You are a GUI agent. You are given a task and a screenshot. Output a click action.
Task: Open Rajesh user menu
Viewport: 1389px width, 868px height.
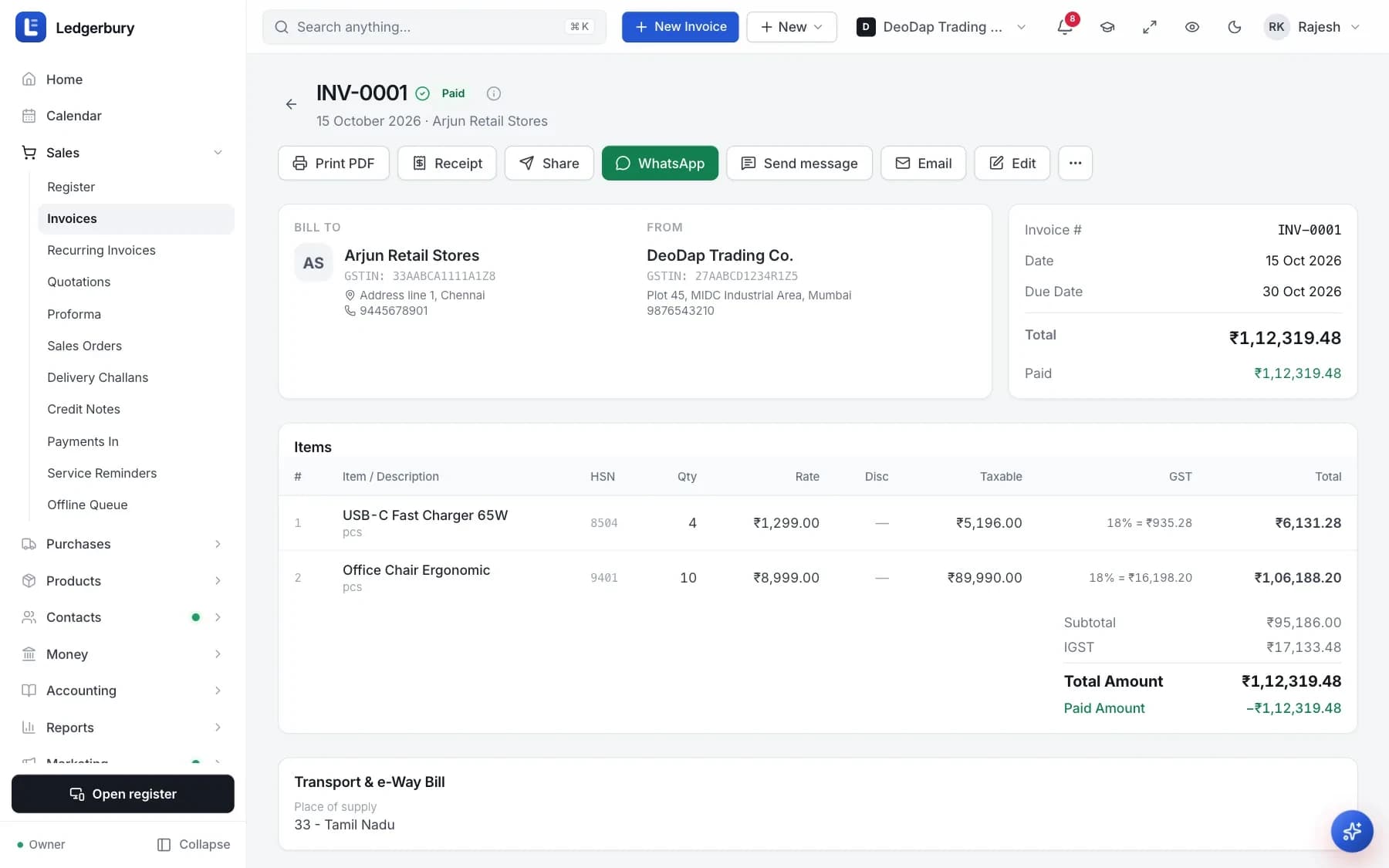(1312, 27)
